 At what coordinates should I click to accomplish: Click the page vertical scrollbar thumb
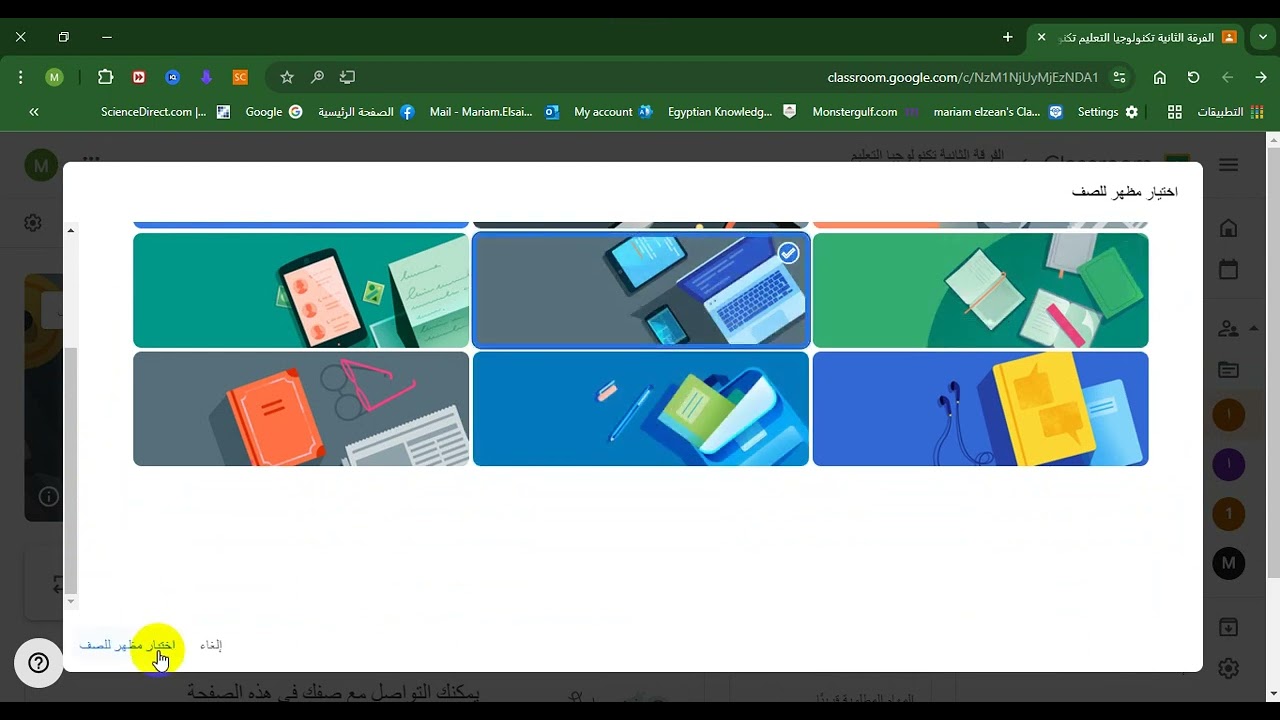tap(1272, 362)
